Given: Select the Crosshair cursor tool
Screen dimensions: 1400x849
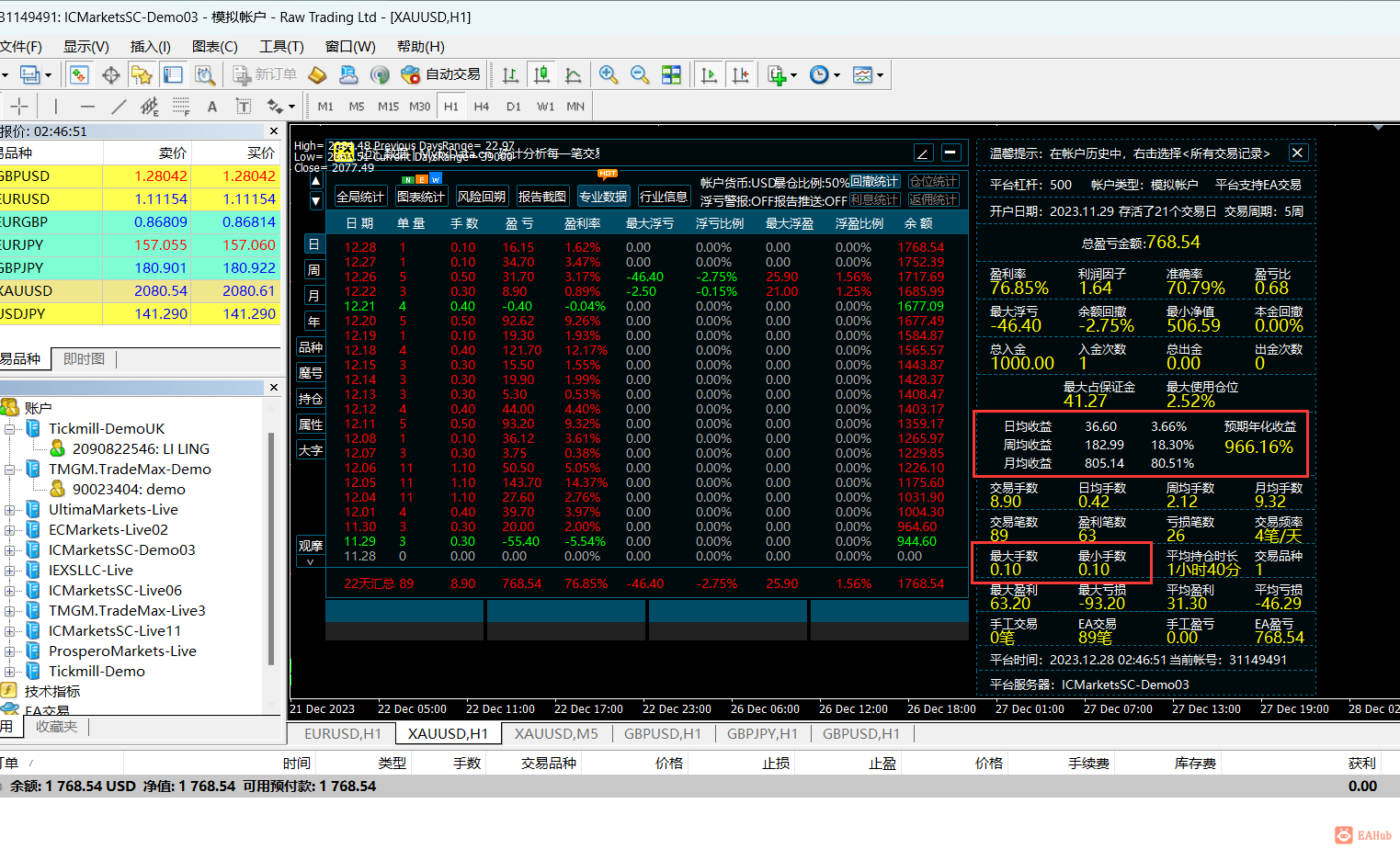Looking at the screenshot, I should 19,107.
